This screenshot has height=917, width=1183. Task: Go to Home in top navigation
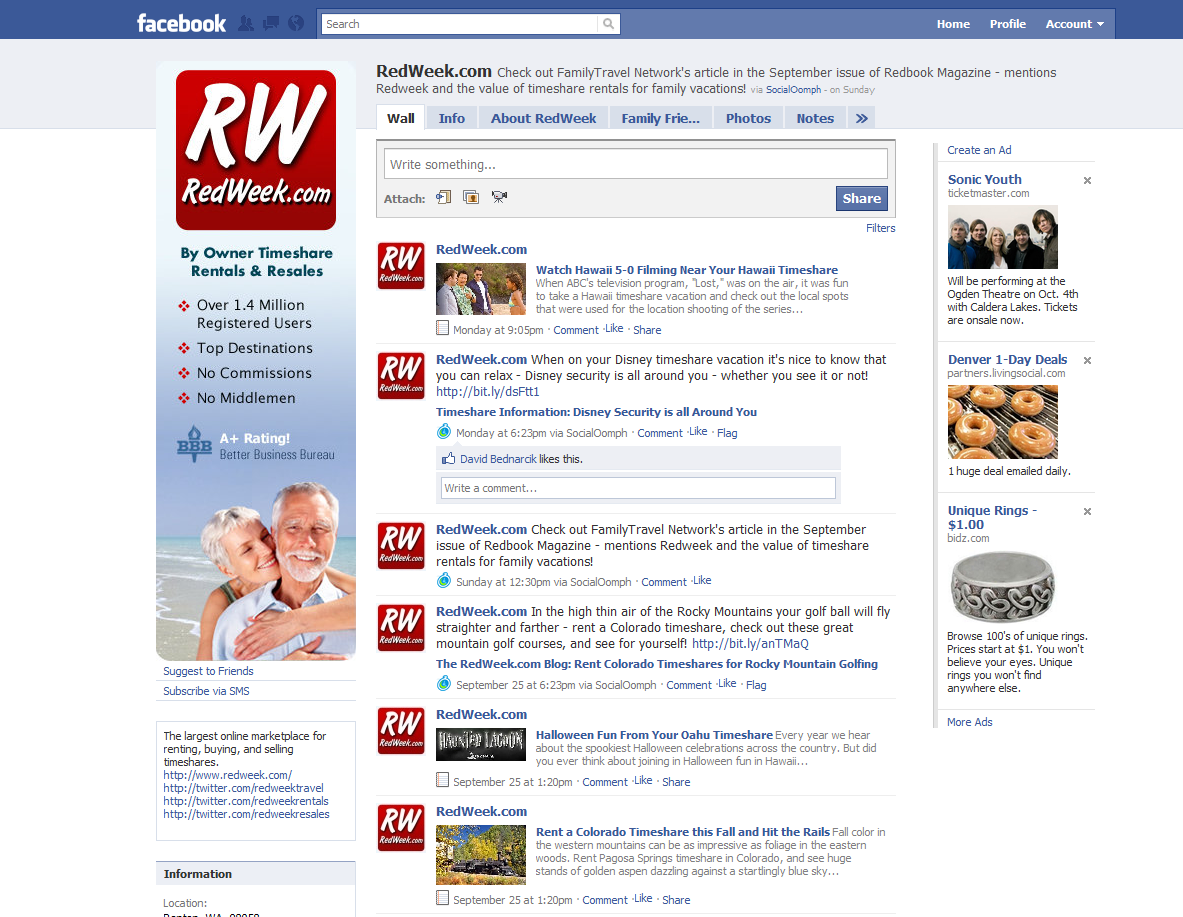953,24
